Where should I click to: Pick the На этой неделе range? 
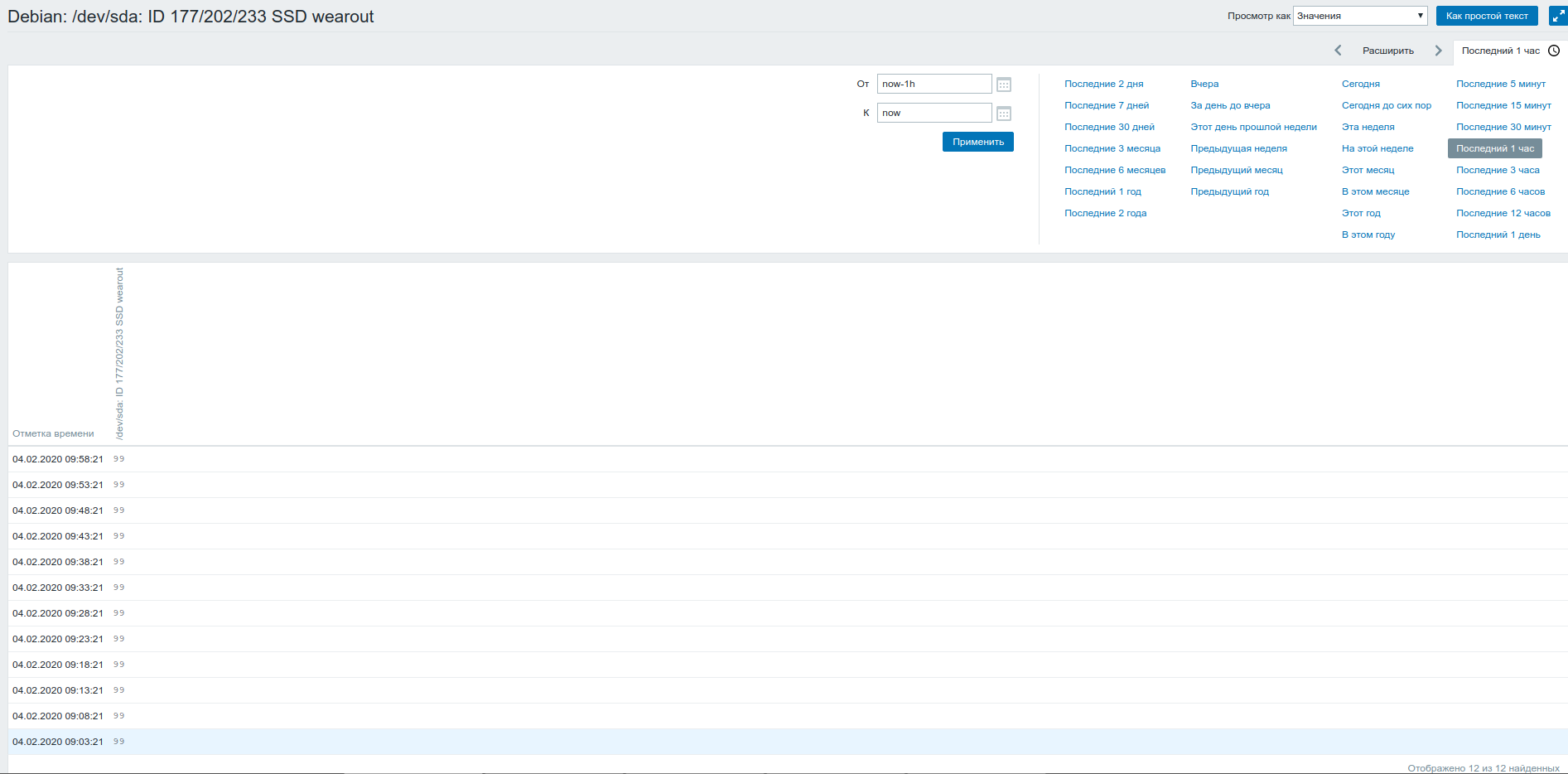click(x=1377, y=148)
